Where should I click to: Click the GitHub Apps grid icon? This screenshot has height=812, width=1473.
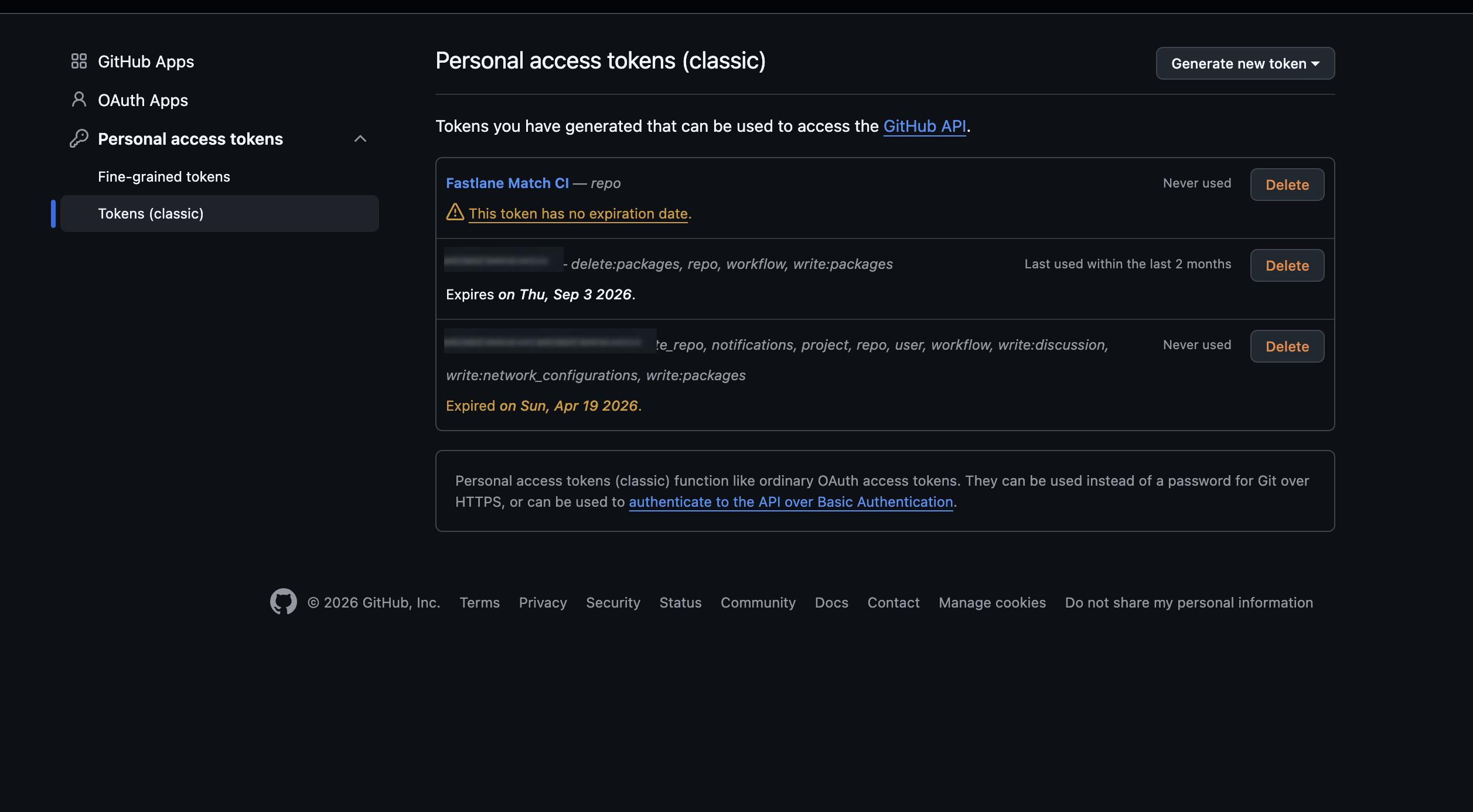tap(79, 61)
